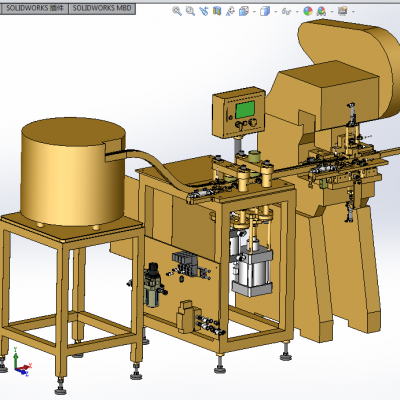400x400 pixels.
Task: Click the Hide/Show Items glasses icon
Action: [286, 12]
